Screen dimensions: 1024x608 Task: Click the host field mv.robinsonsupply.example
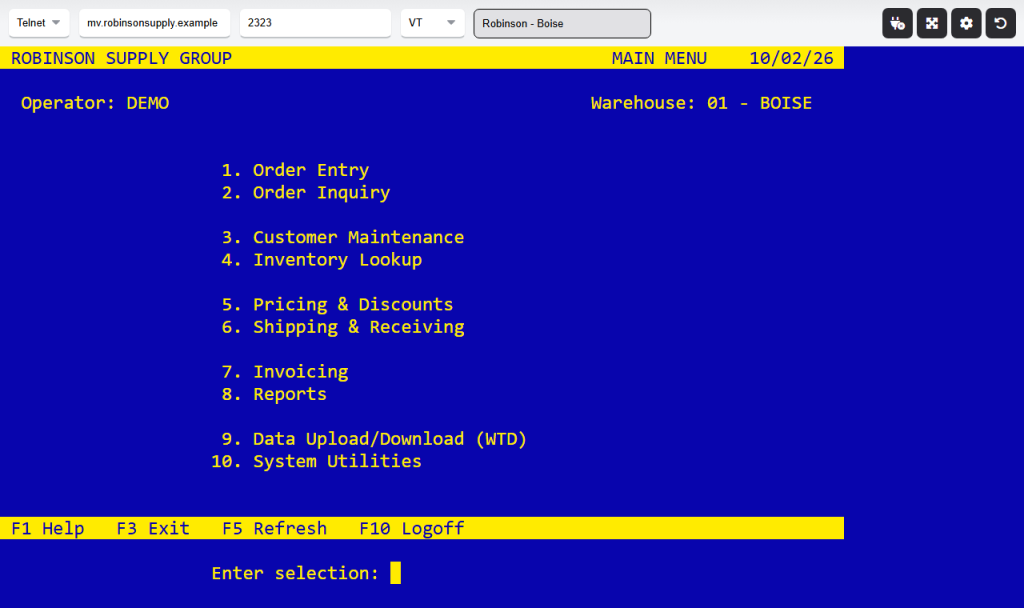pos(154,23)
